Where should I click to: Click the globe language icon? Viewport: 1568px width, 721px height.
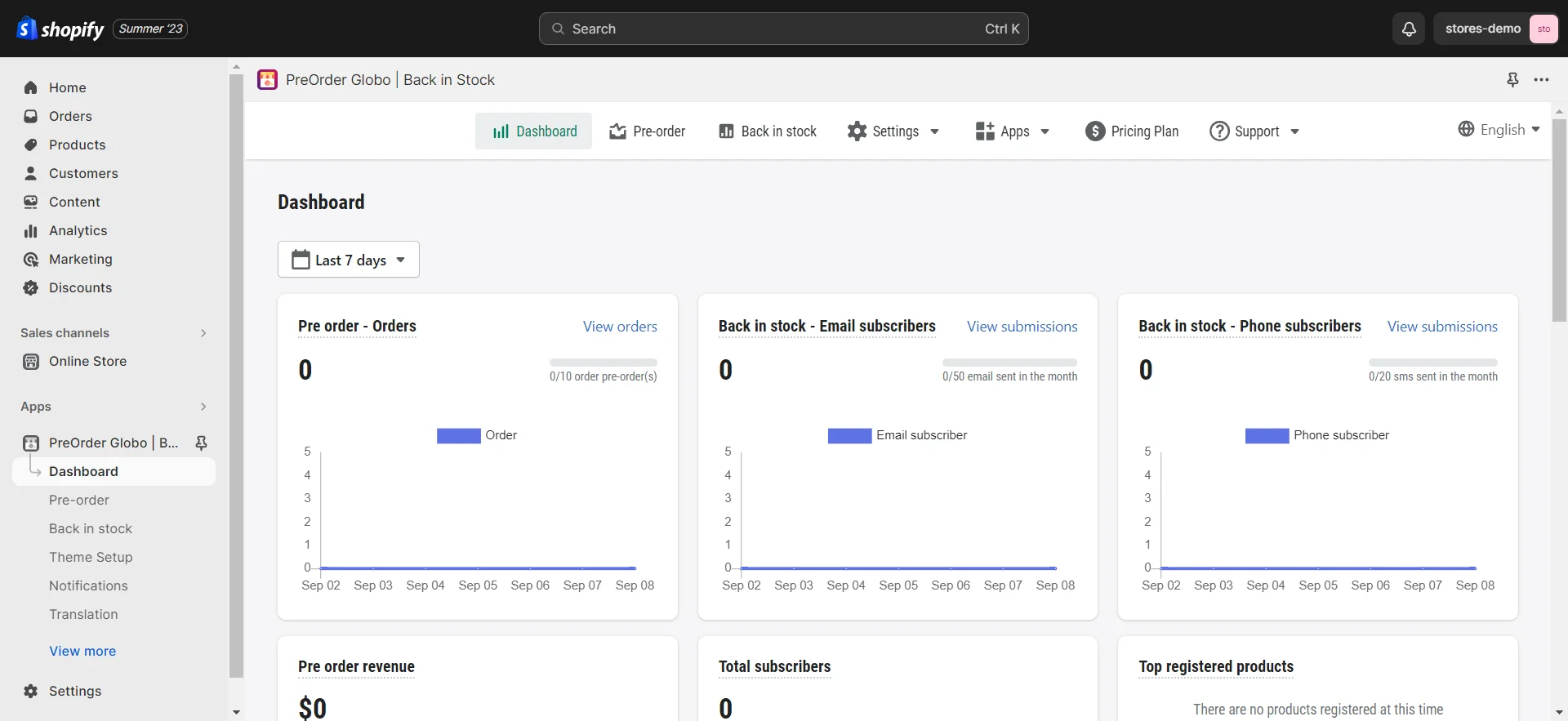coord(1466,129)
